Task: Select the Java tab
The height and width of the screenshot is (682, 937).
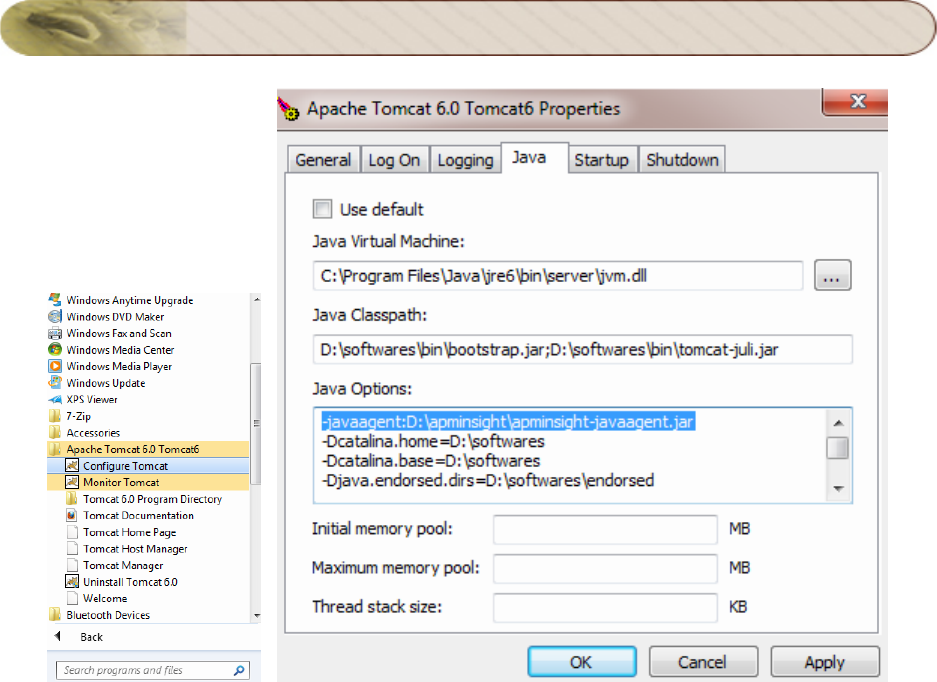Action: (x=534, y=158)
